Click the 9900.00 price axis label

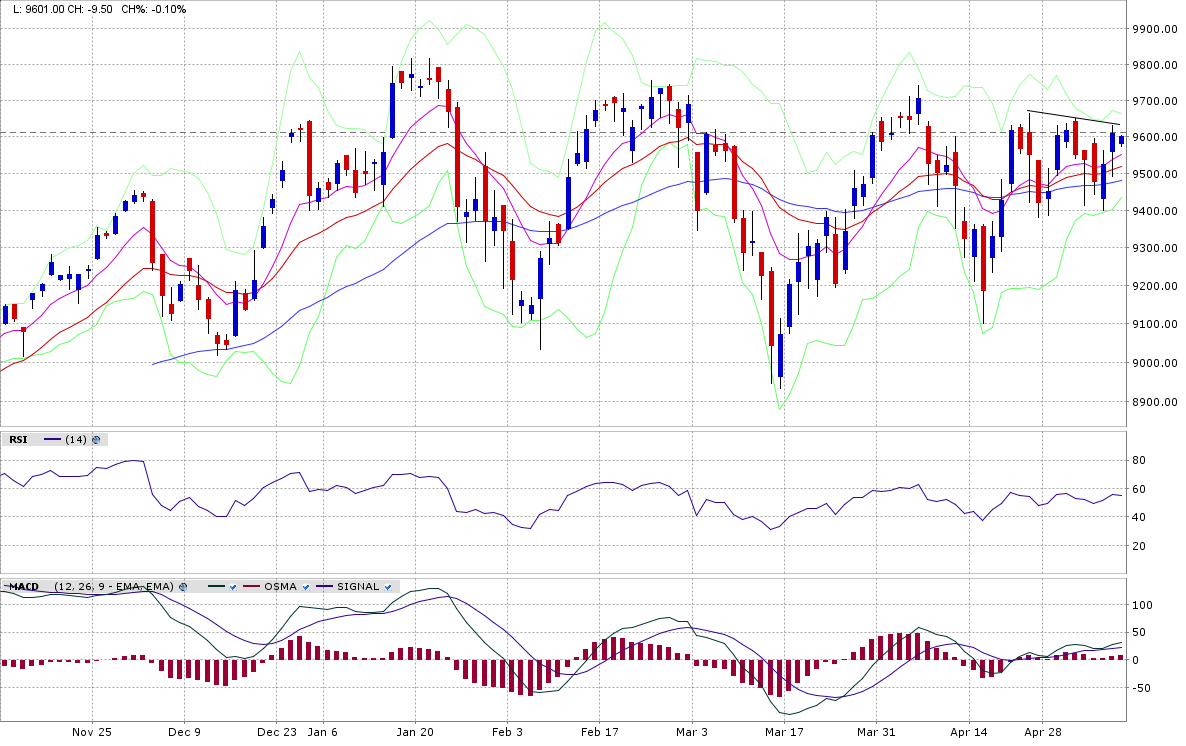1154,30
